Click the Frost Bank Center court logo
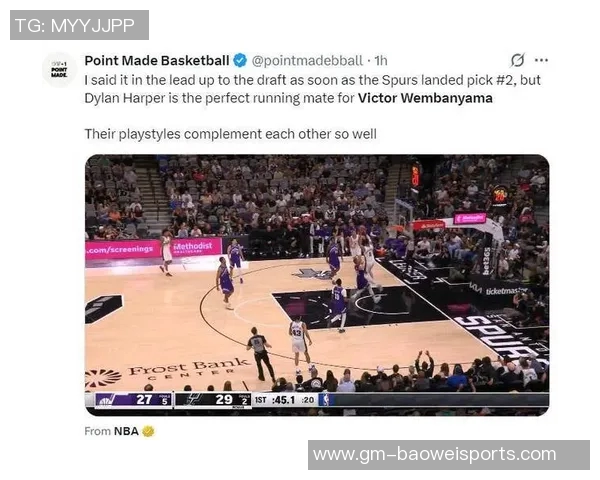 (168, 371)
